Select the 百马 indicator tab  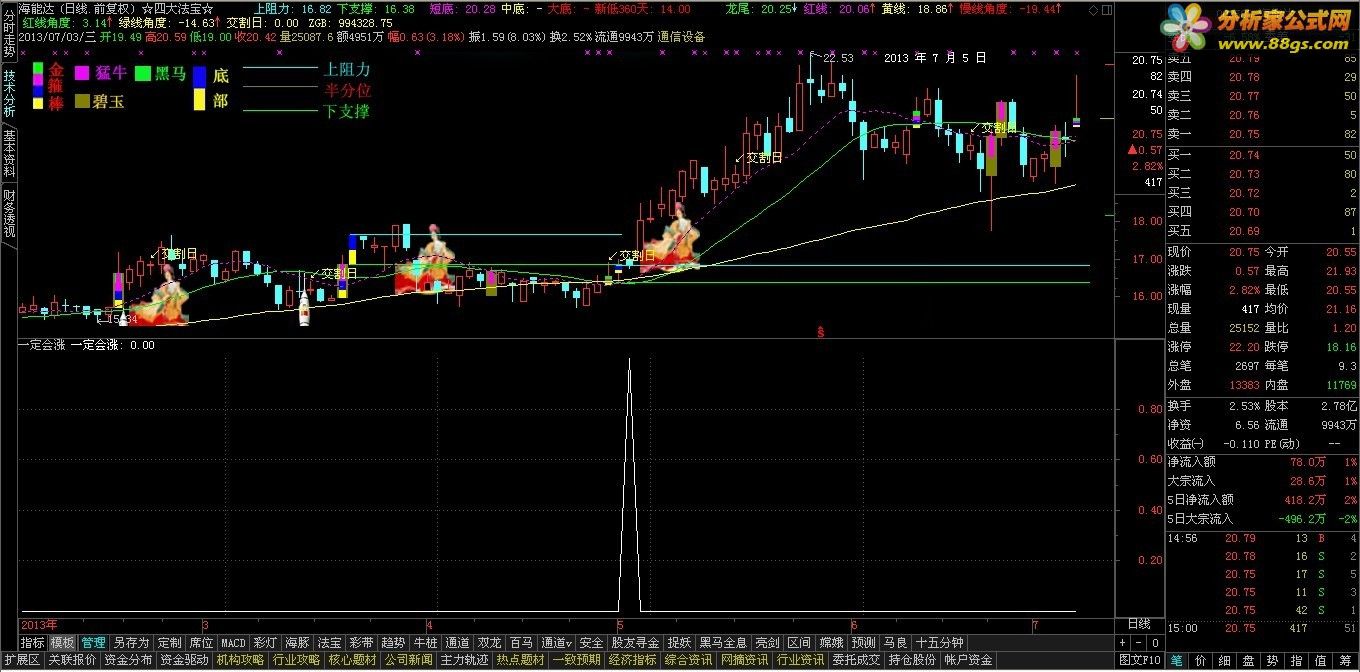pos(521,642)
